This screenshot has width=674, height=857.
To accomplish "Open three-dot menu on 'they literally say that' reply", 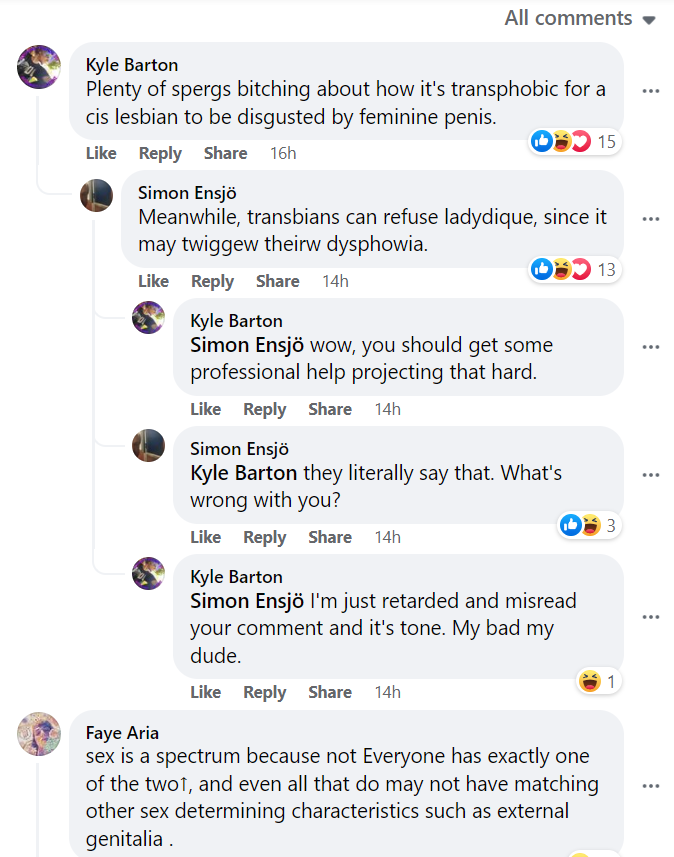I will coord(650,475).
